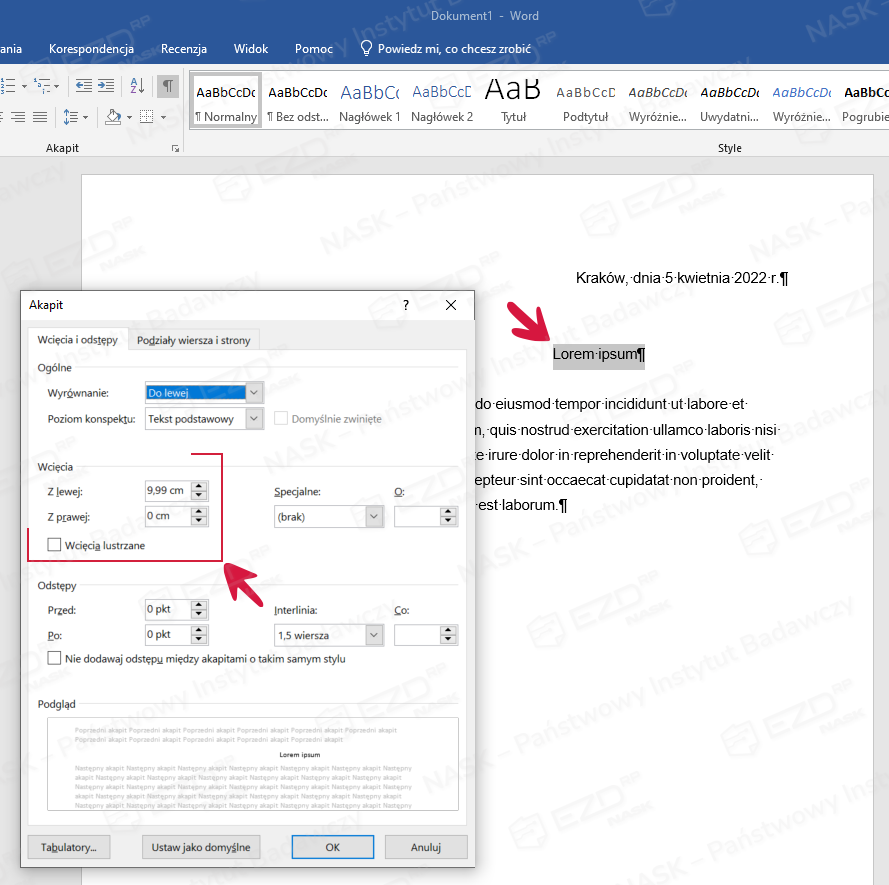
Task: Click the A-Z sort icon
Action: click(138, 86)
